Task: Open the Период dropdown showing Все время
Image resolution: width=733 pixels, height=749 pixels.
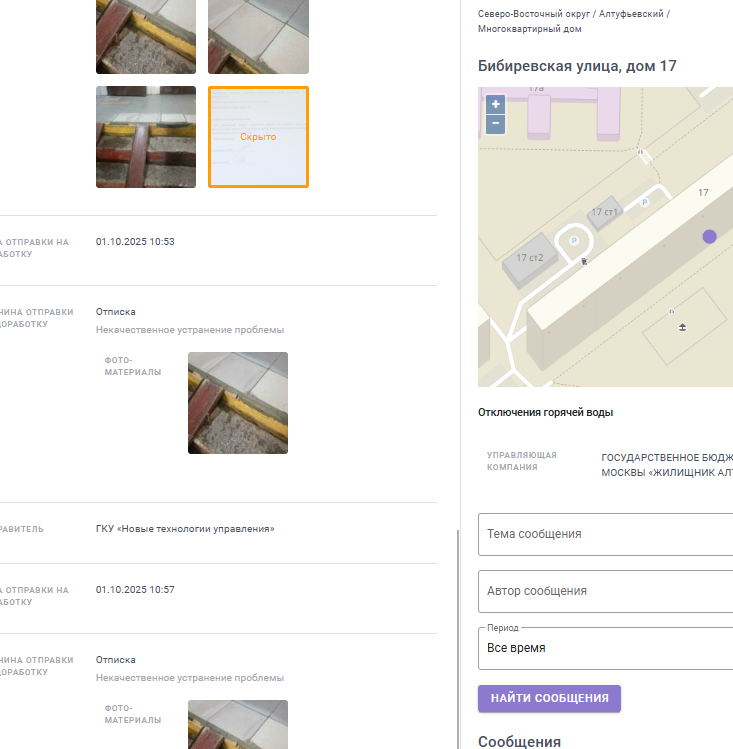Action: click(x=606, y=648)
